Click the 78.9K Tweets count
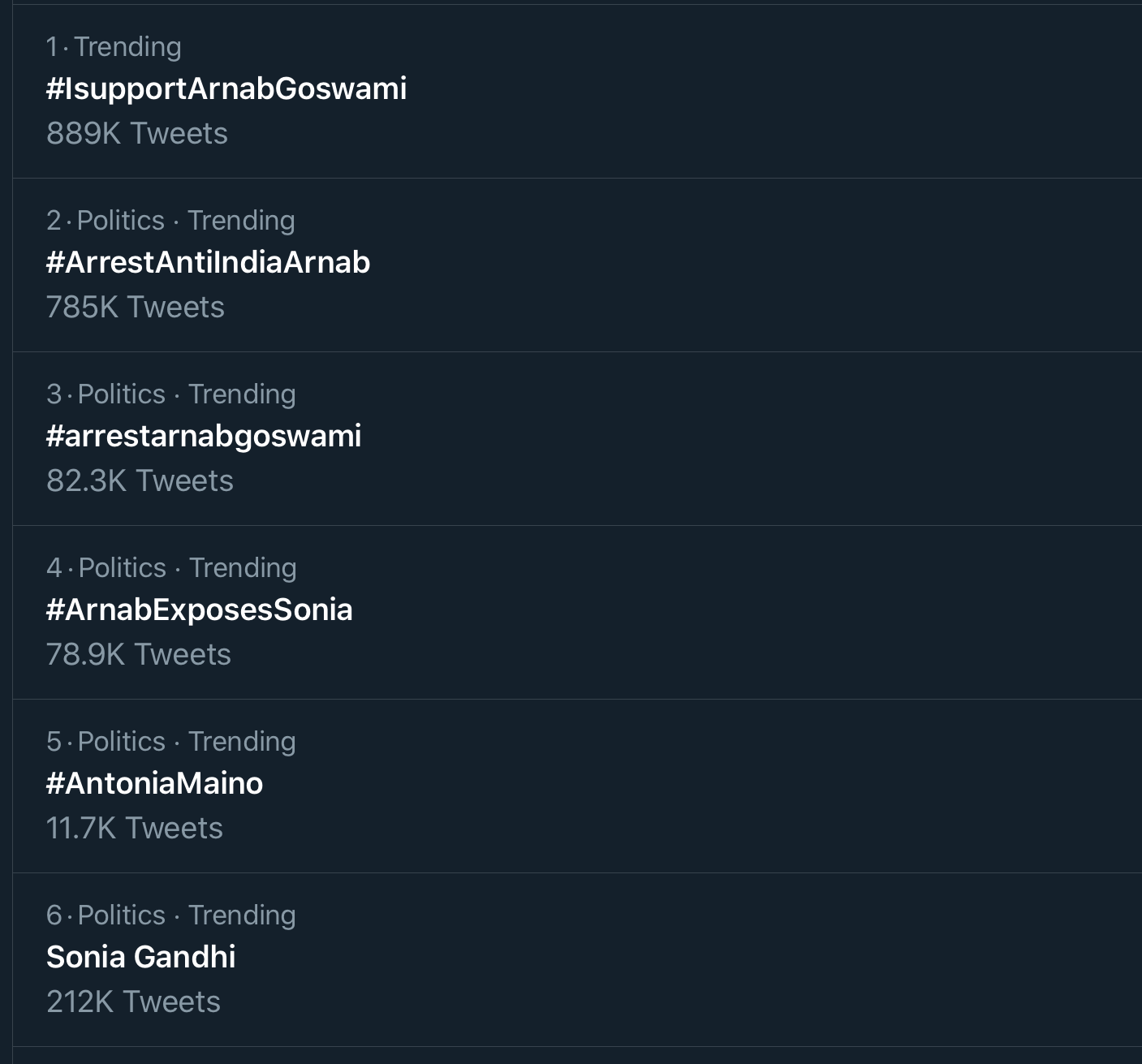The height and width of the screenshot is (1064, 1142). (x=139, y=655)
